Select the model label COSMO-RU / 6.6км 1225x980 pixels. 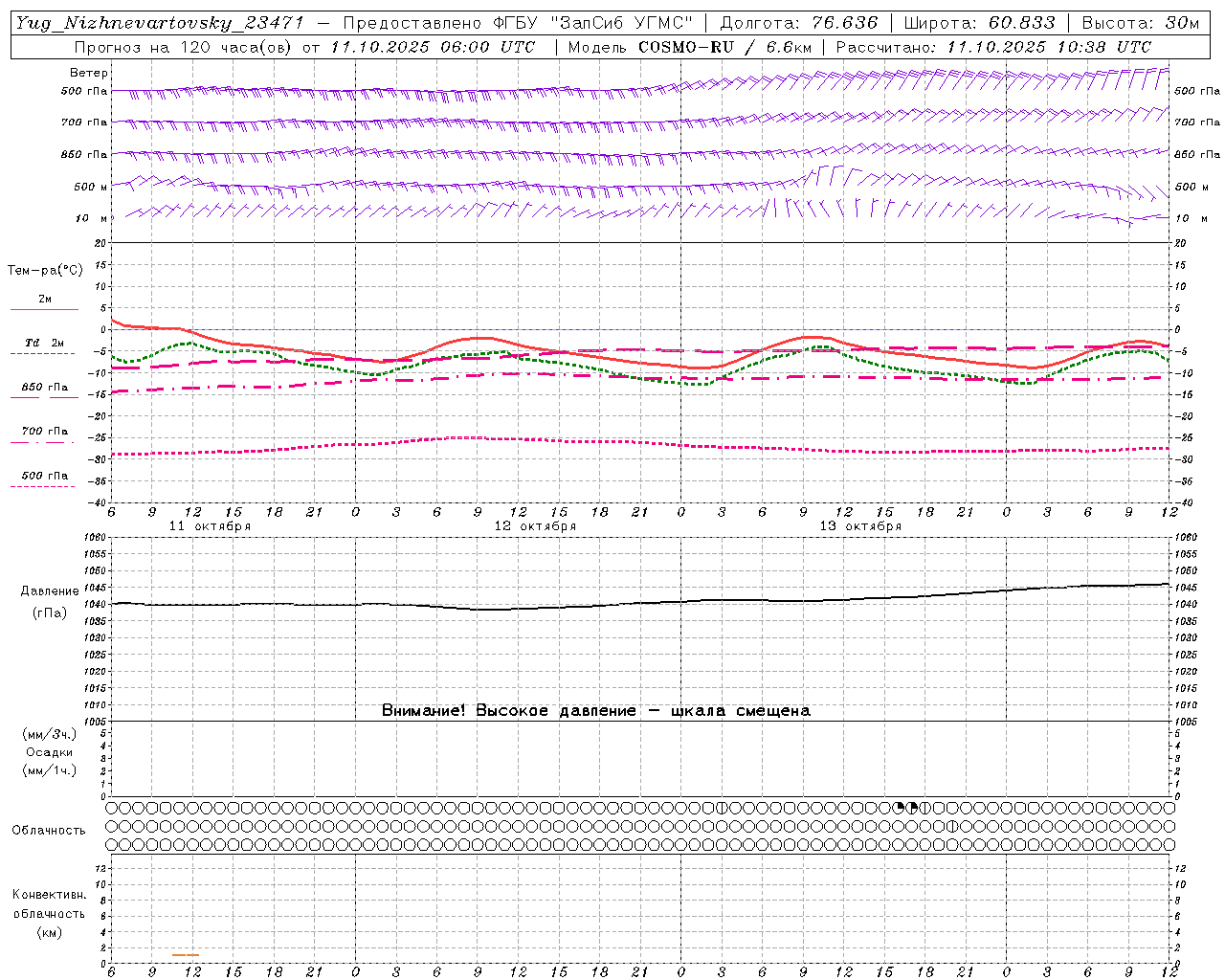pos(725,47)
